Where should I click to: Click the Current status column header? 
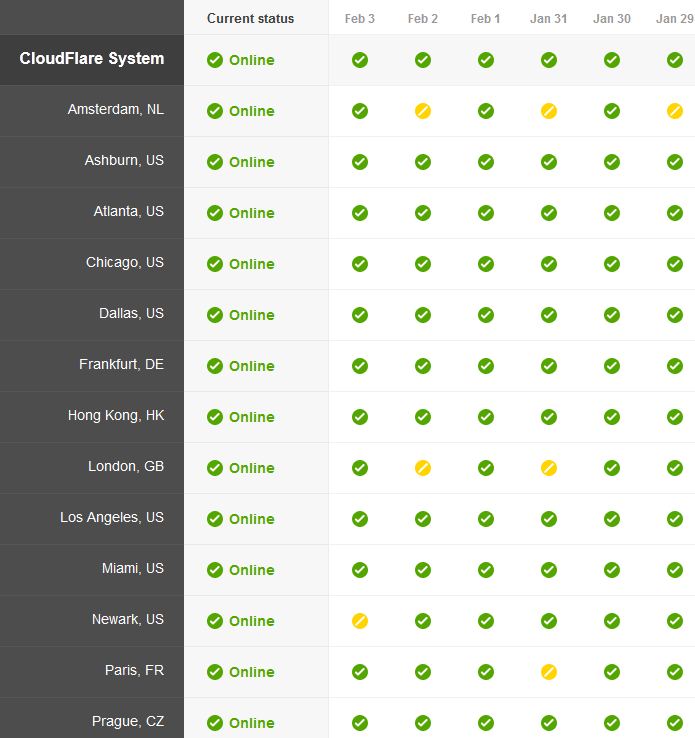pos(250,18)
